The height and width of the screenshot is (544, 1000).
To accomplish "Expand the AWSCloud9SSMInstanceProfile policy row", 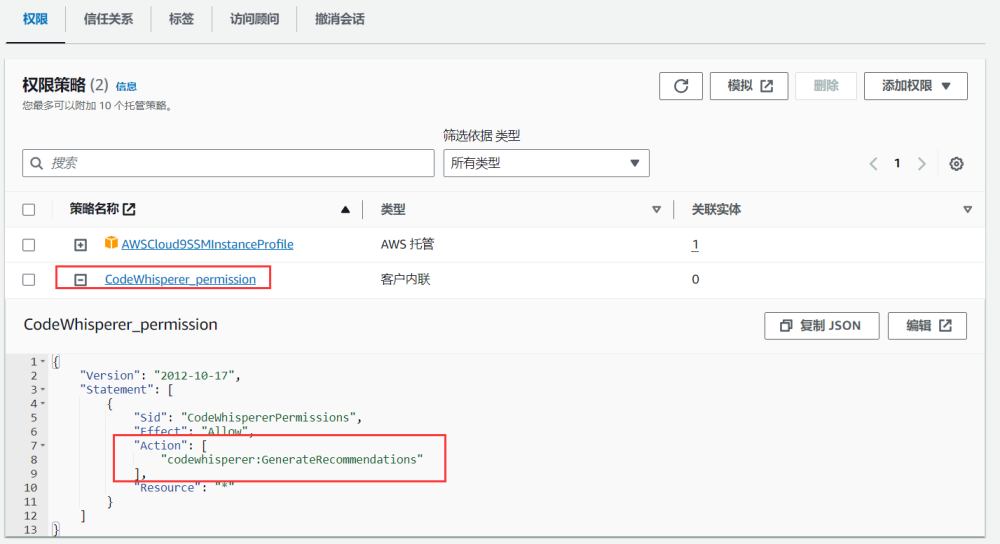I will pos(80,245).
